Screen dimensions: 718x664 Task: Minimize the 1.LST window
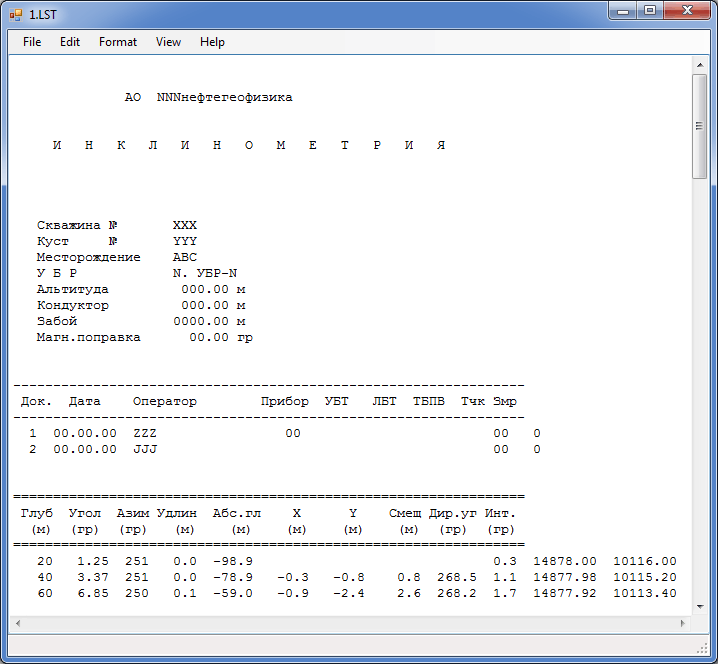point(625,11)
